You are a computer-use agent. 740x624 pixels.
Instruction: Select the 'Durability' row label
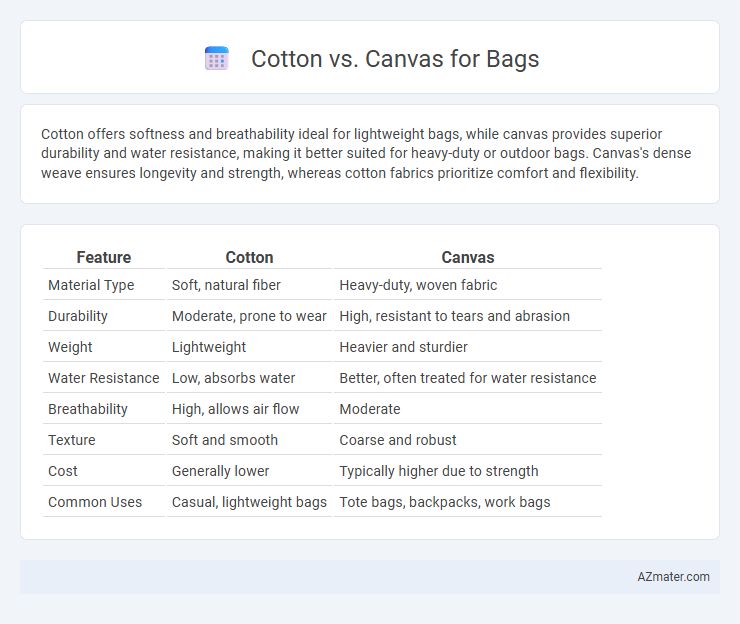click(x=78, y=316)
